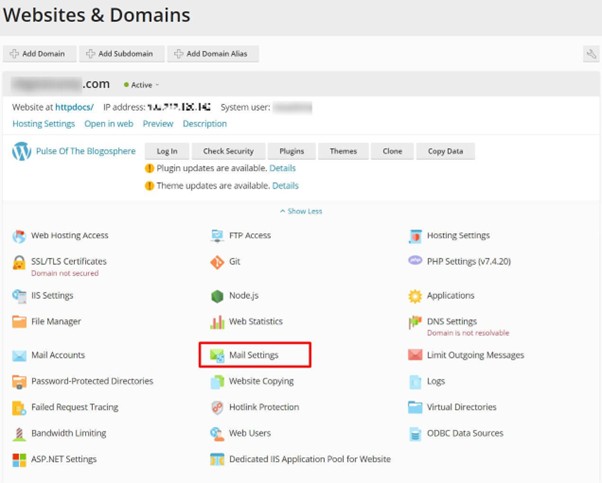The height and width of the screenshot is (483, 602).
Task: Collapse the list with Show Less
Action: [x=300, y=211]
